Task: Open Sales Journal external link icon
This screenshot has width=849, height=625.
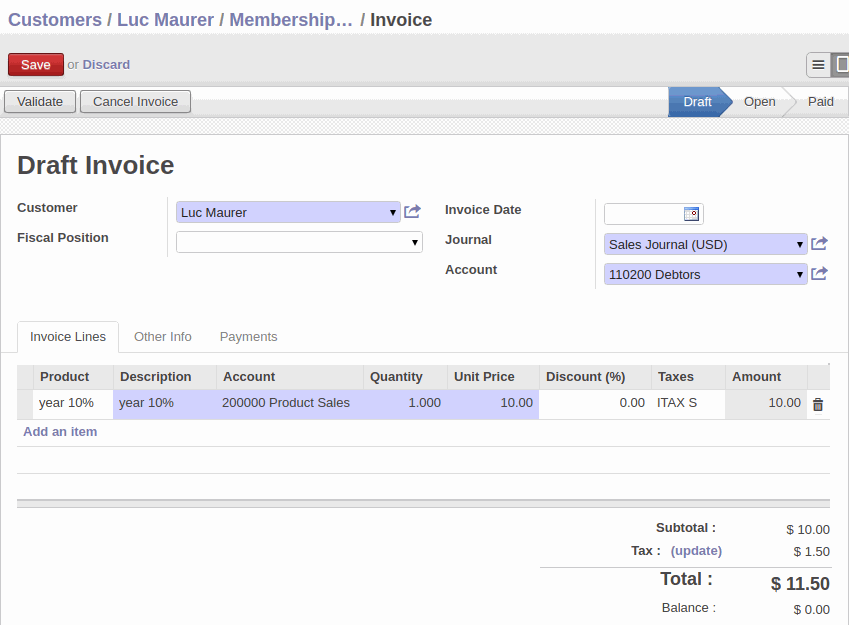Action: click(819, 244)
